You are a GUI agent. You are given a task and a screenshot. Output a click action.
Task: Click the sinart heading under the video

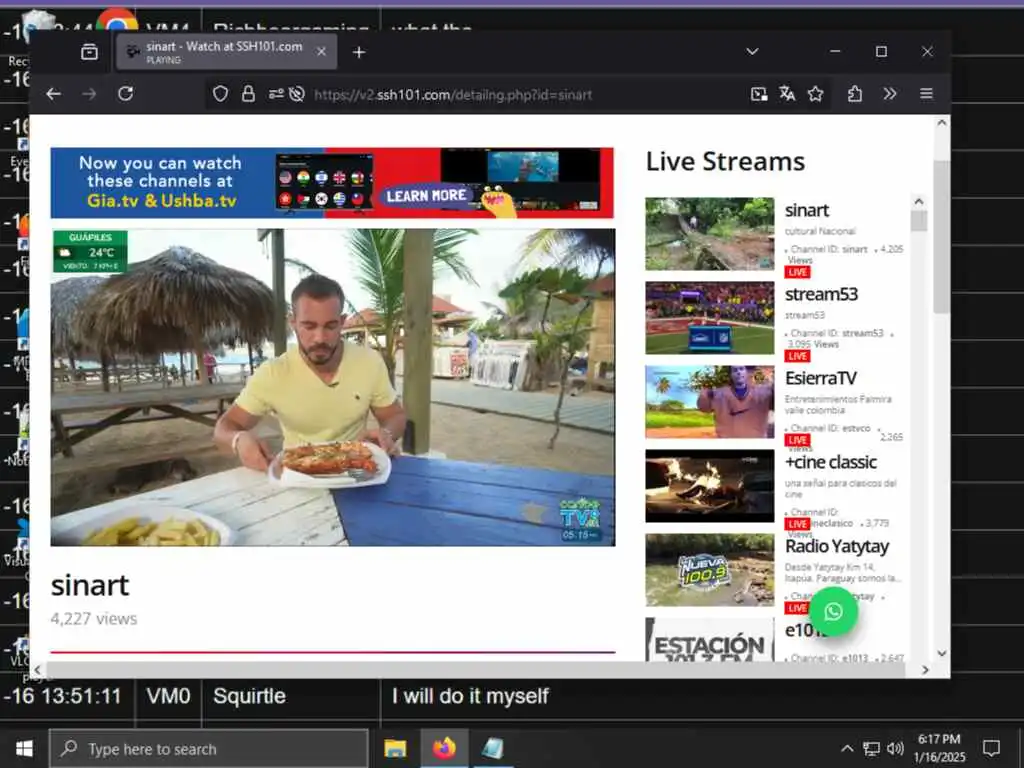pyautogui.click(x=89, y=585)
